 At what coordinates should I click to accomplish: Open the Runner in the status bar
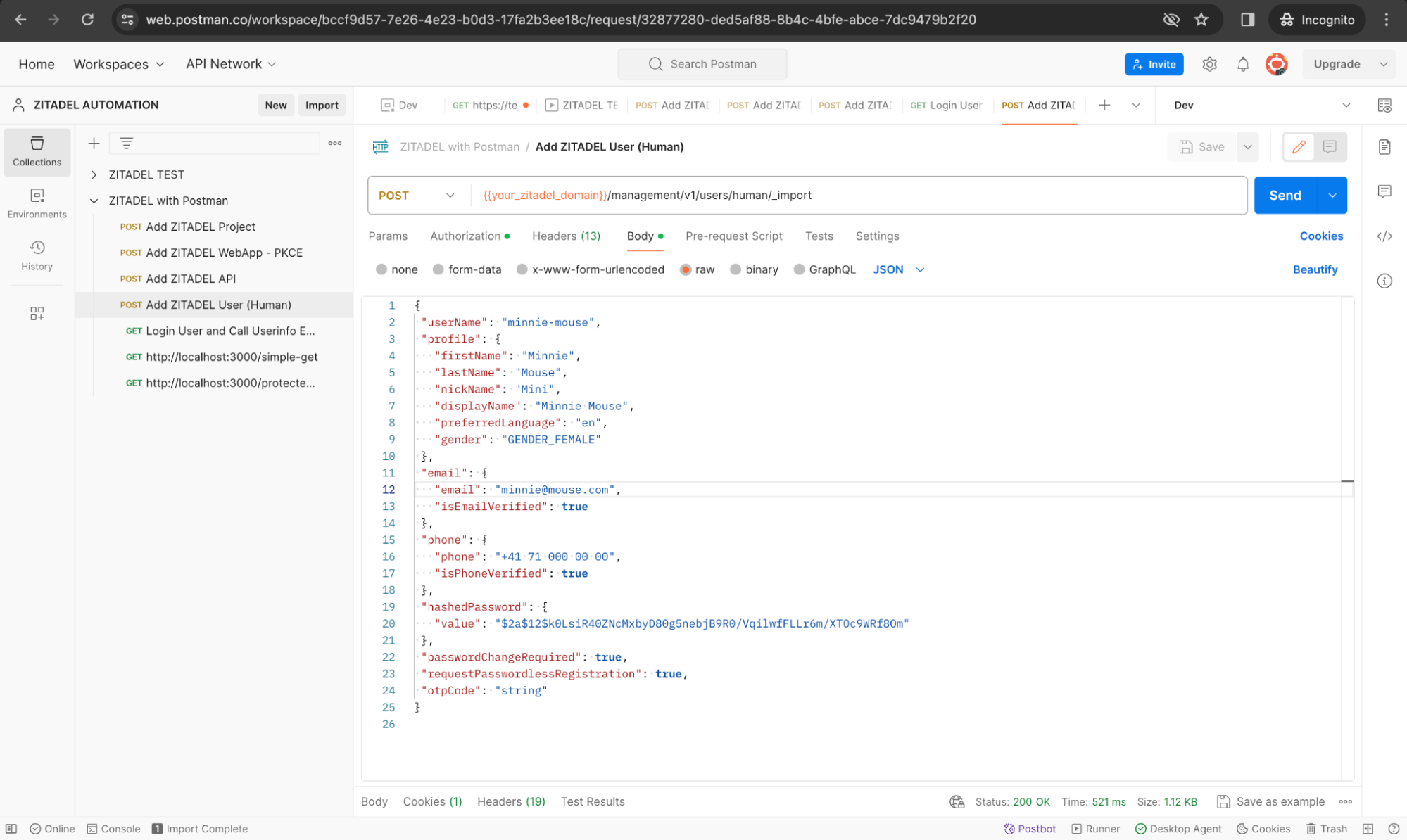point(1095,829)
